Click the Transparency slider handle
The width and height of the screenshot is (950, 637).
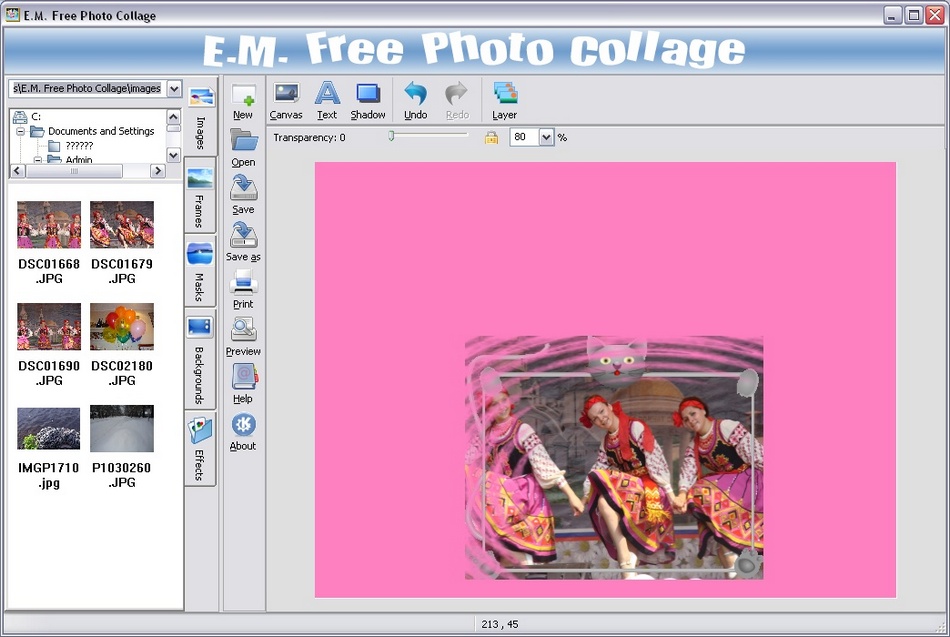[391, 136]
